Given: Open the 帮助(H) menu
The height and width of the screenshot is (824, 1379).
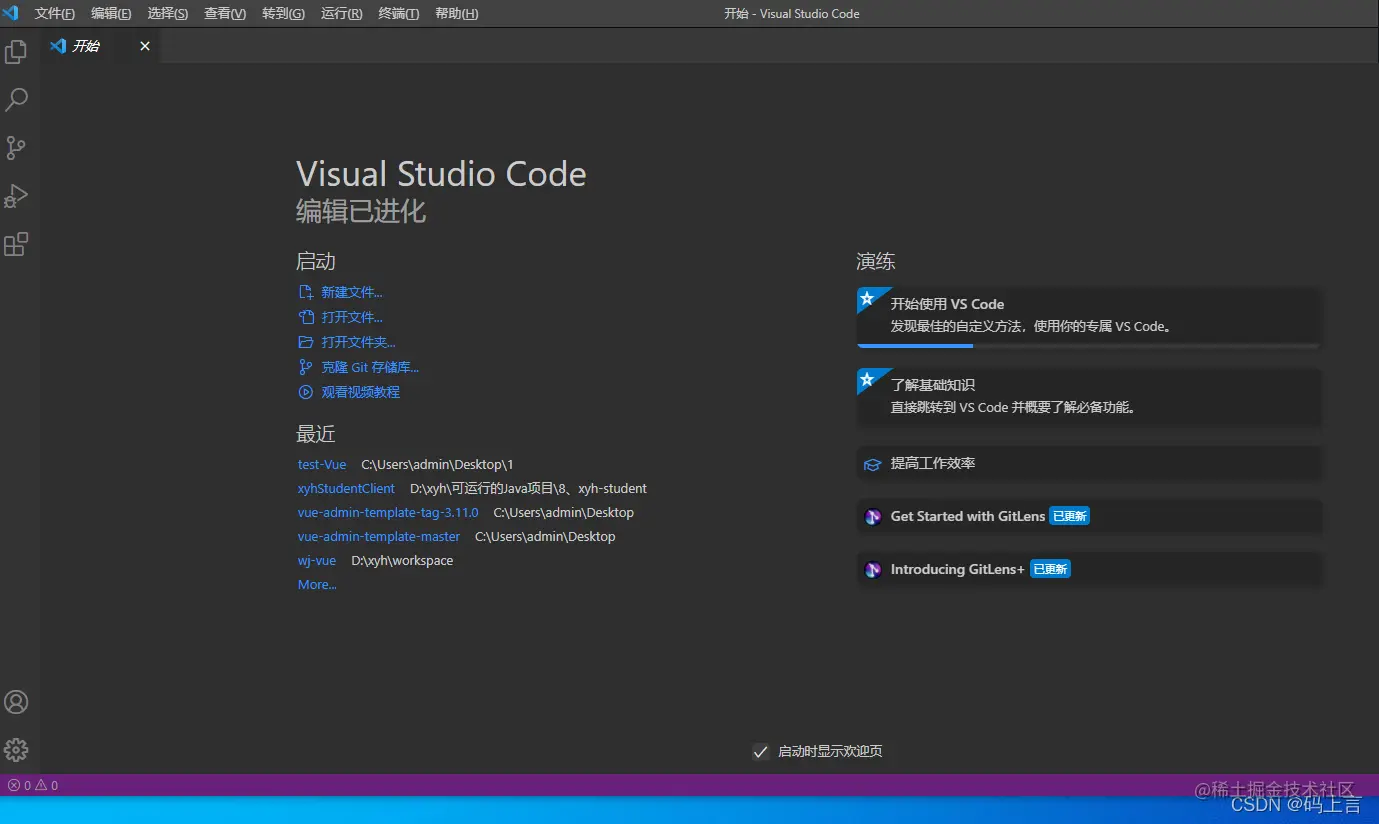Looking at the screenshot, I should click(x=457, y=14).
